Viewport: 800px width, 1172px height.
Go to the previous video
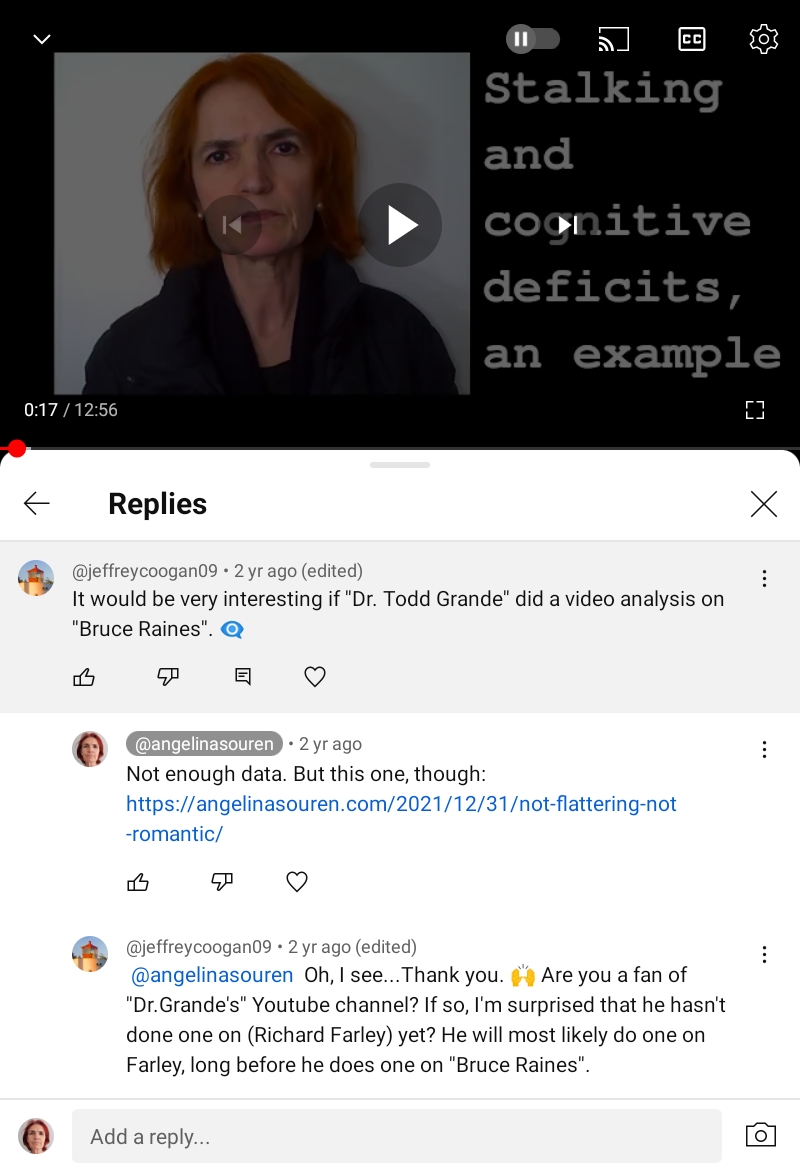point(233,225)
